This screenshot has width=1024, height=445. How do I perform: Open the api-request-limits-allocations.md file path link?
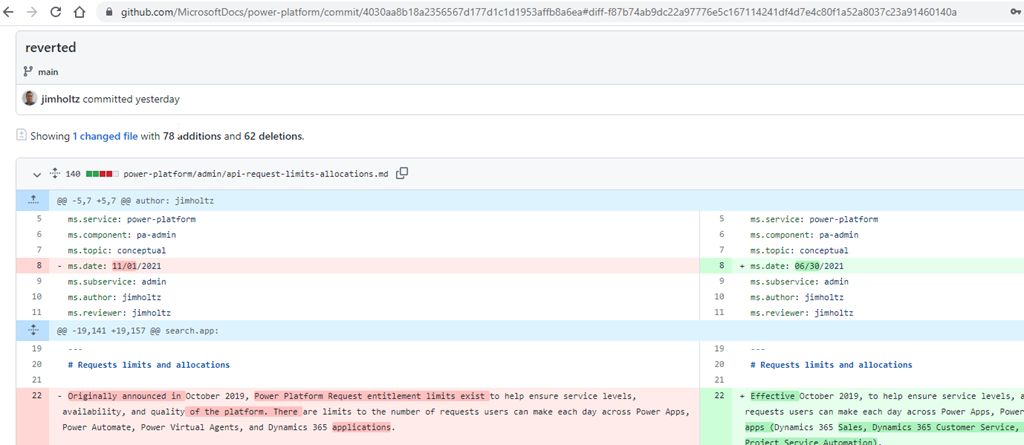(x=256, y=174)
